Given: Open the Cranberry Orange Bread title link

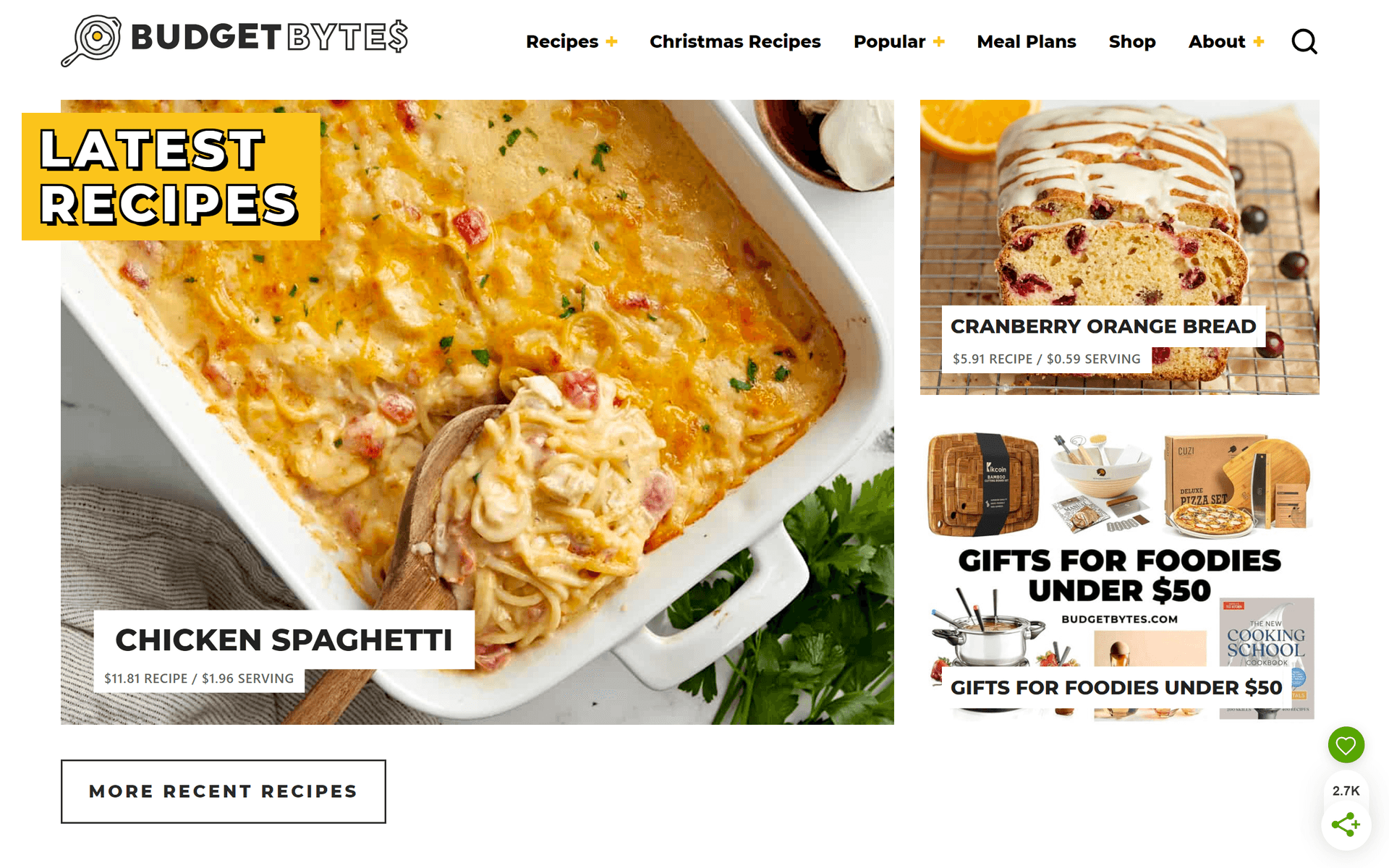Looking at the screenshot, I should pyautogui.click(x=1103, y=326).
